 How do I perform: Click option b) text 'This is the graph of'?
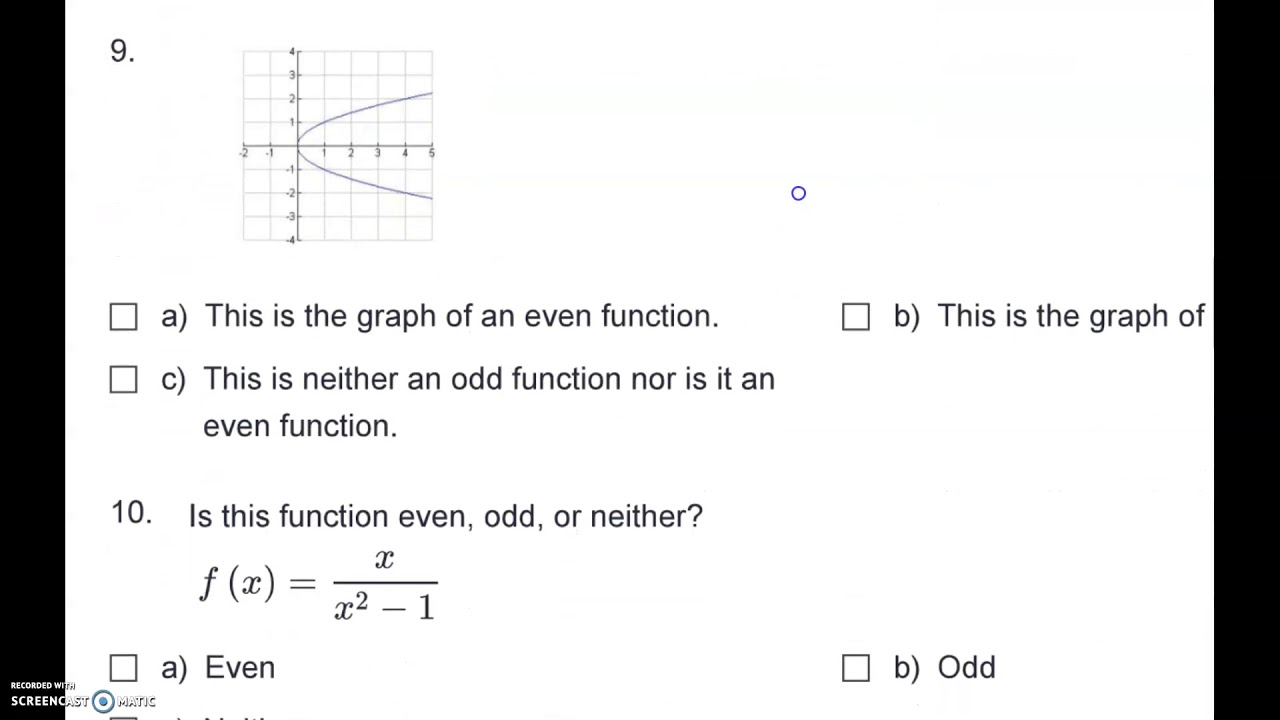tap(1070, 317)
